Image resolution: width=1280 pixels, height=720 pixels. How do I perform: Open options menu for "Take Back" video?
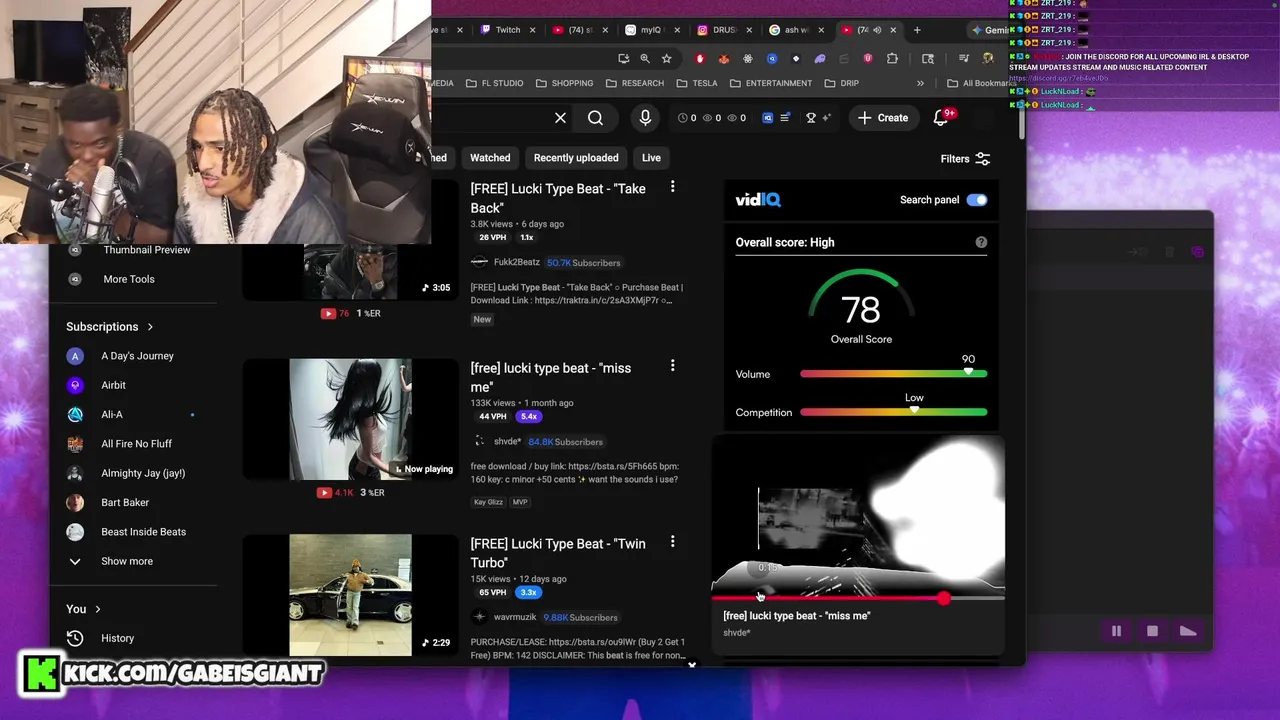672,187
